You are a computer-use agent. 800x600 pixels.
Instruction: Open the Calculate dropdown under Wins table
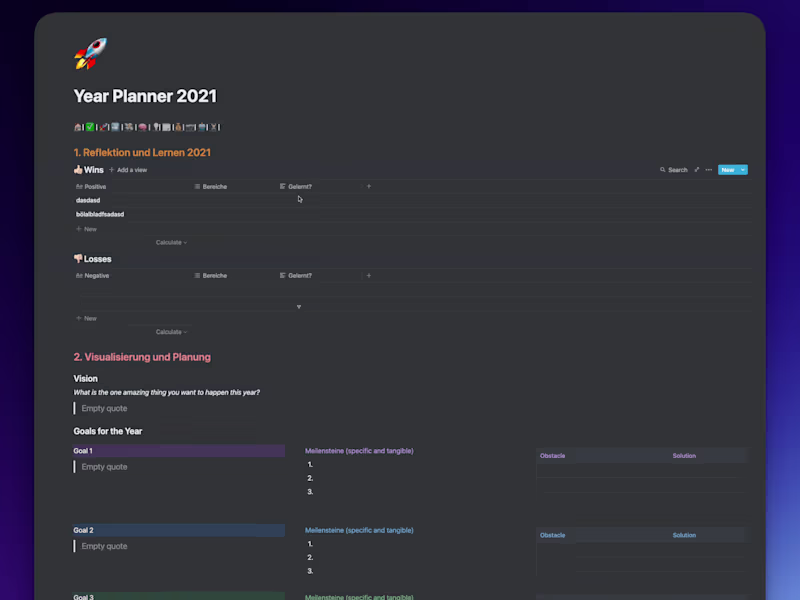[x=171, y=242]
